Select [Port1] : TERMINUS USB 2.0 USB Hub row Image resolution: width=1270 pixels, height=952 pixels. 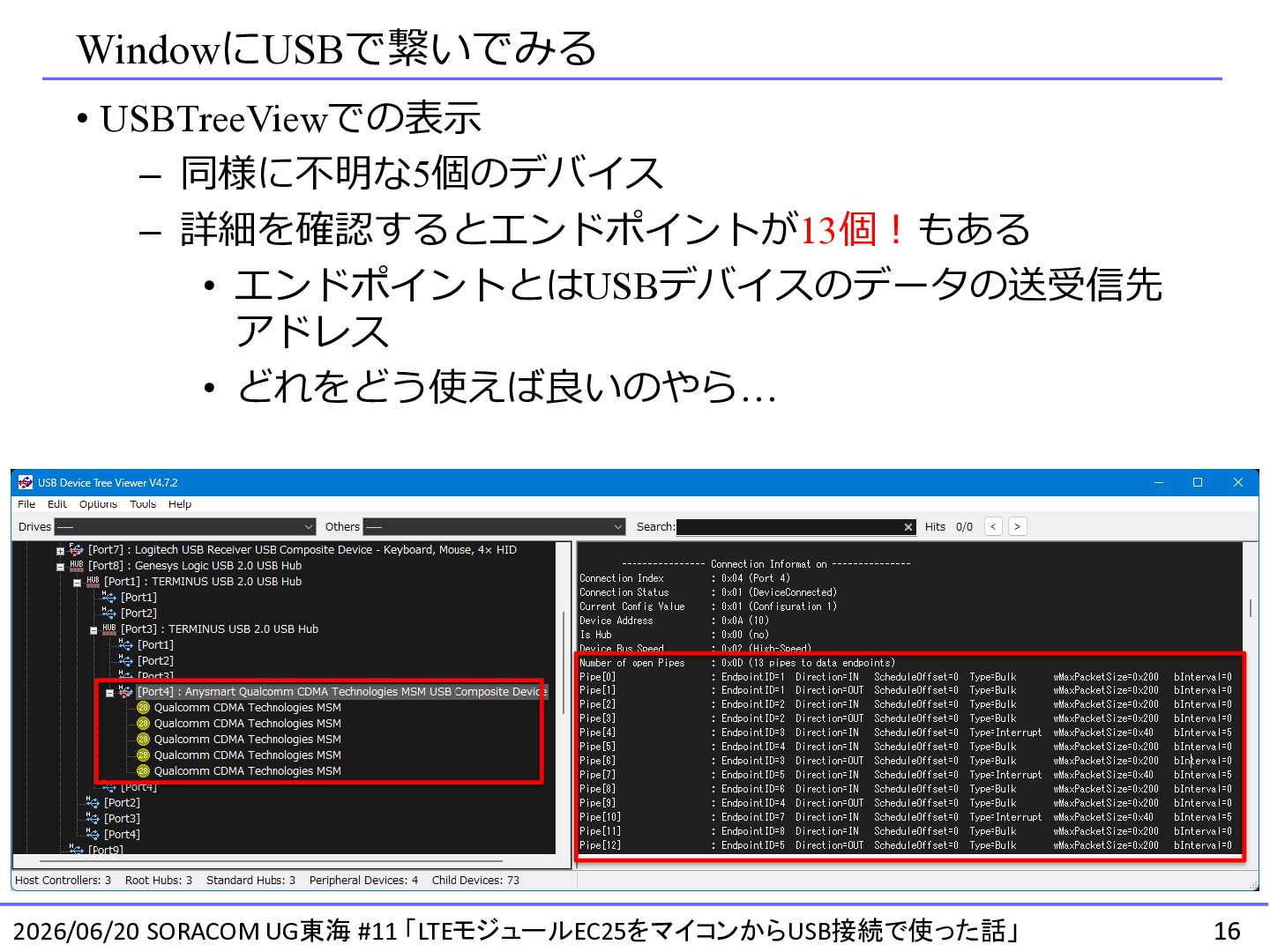[x=203, y=582]
